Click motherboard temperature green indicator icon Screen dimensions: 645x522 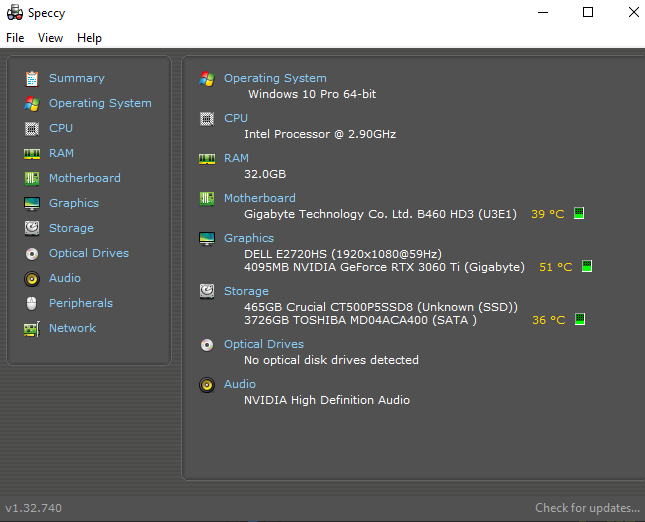coord(579,213)
